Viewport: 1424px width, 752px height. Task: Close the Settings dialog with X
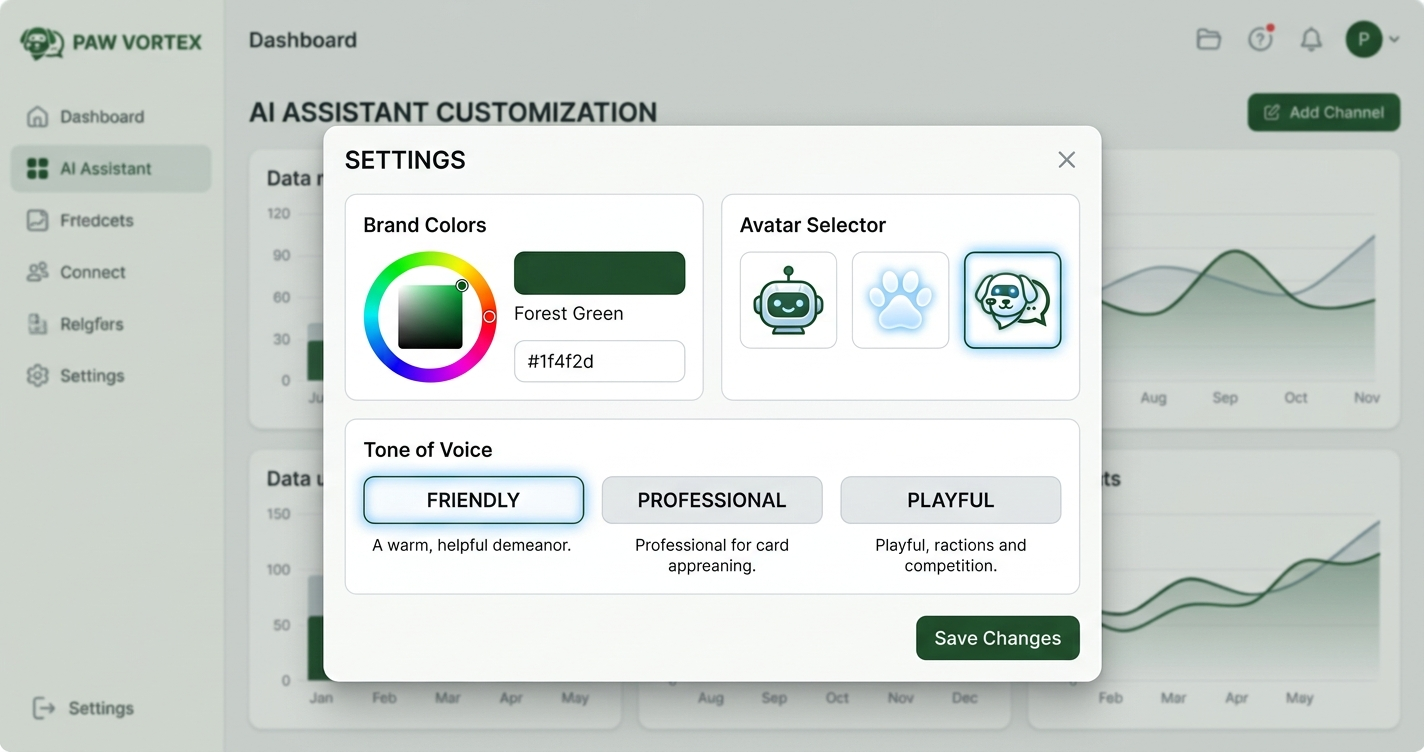tap(1067, 160)
